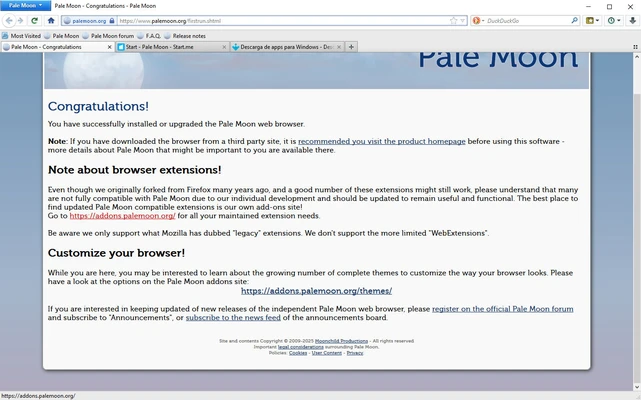Screen dimensions: 641x400
Task: Go forward with the forward arrow button
Action: [x=20, y=20]
